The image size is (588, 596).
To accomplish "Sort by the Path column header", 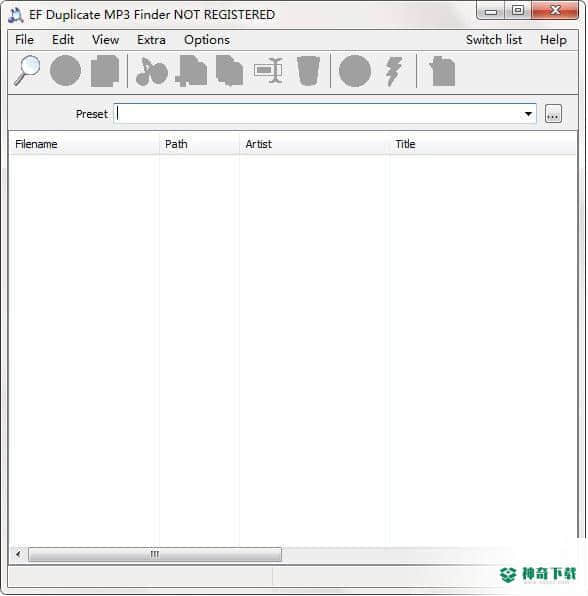I will point(199,144).
